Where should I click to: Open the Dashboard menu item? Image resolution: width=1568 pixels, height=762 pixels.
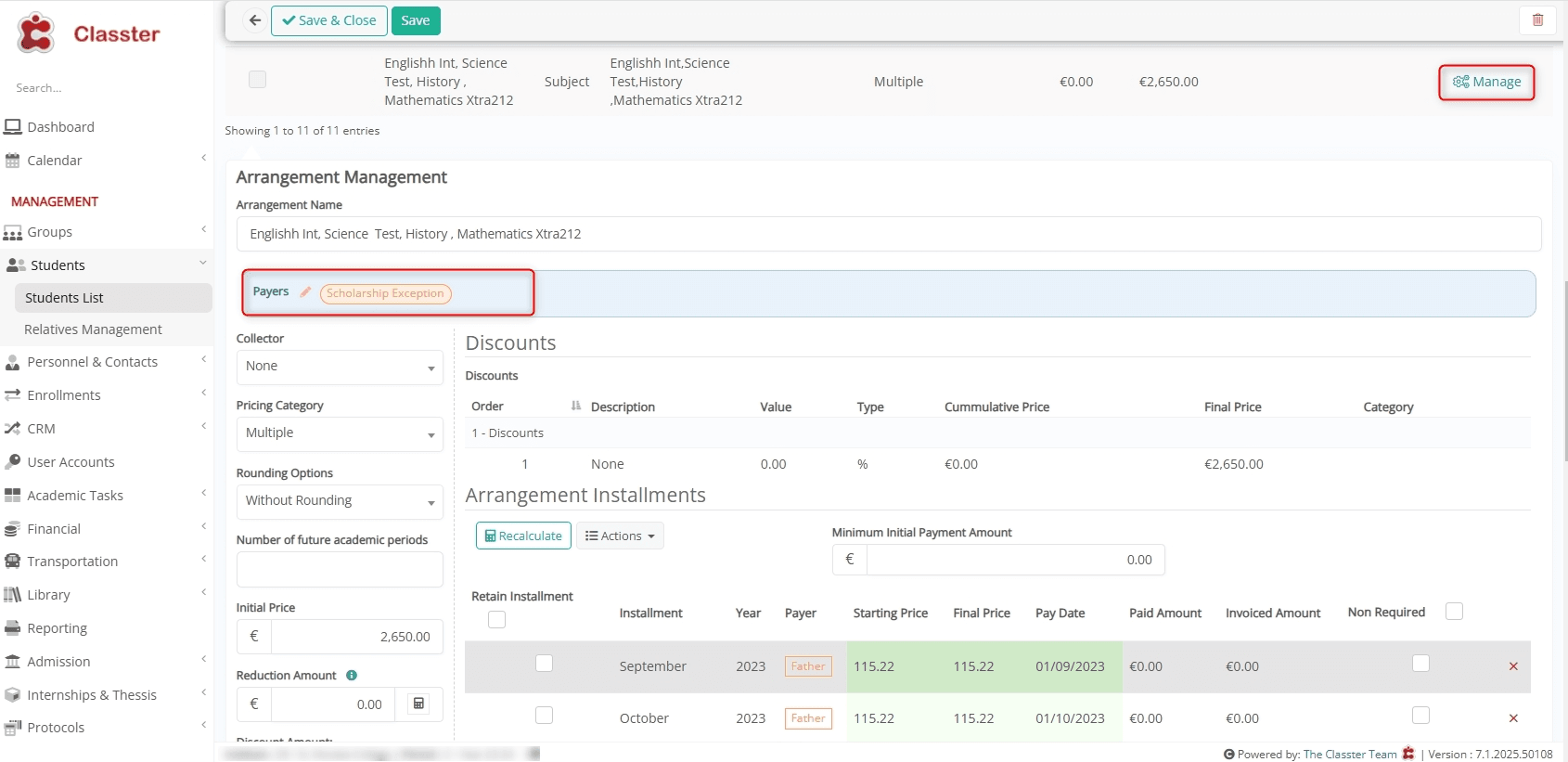click(x=60, y=127)
